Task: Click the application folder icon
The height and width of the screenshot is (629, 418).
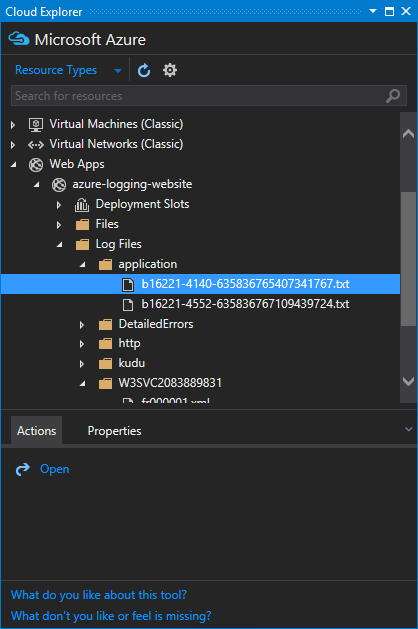Action: click(x=105, y=264)
